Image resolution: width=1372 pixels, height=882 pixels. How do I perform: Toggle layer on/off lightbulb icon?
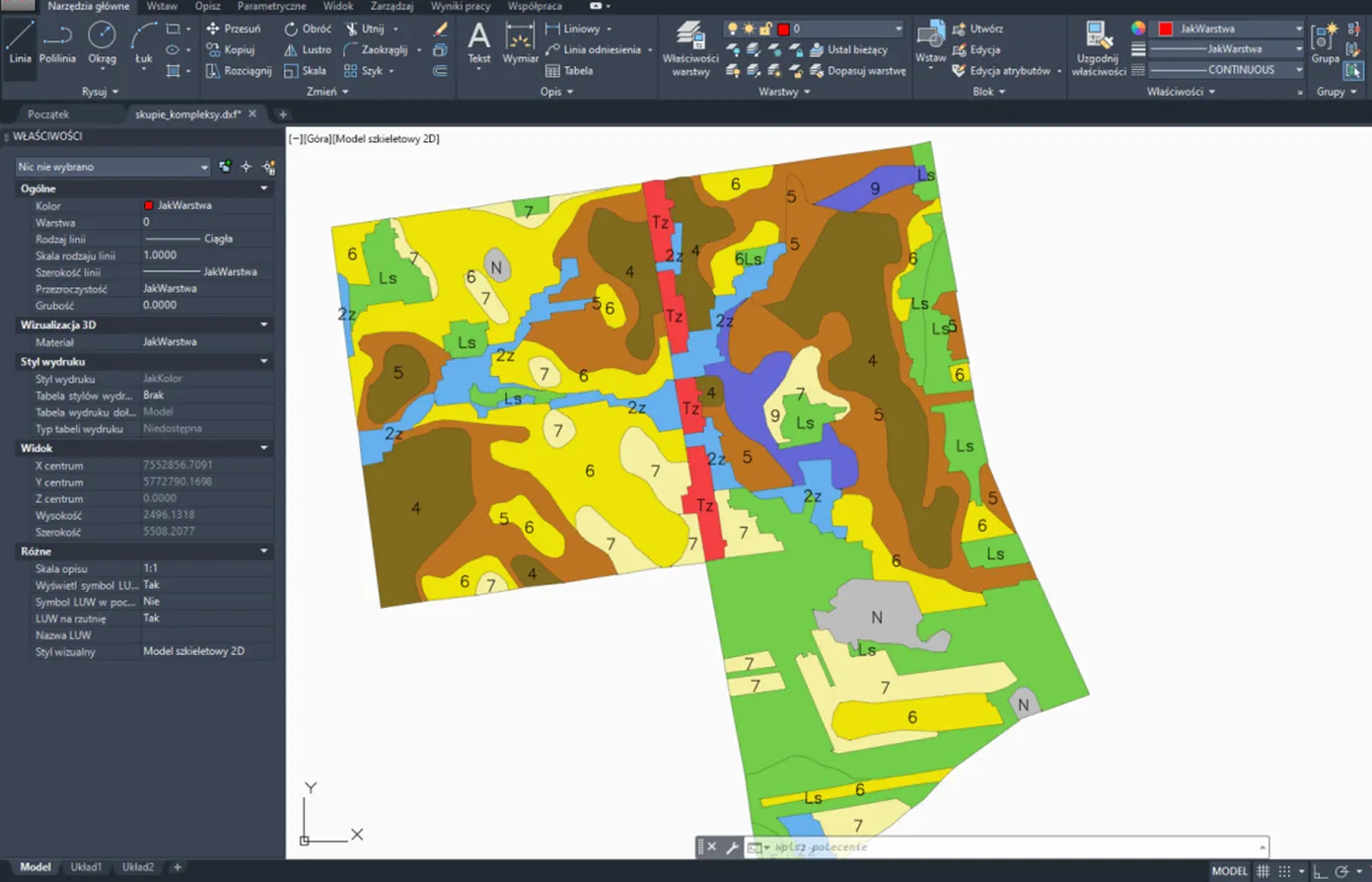pyautogui.click(x=732, y=29)
